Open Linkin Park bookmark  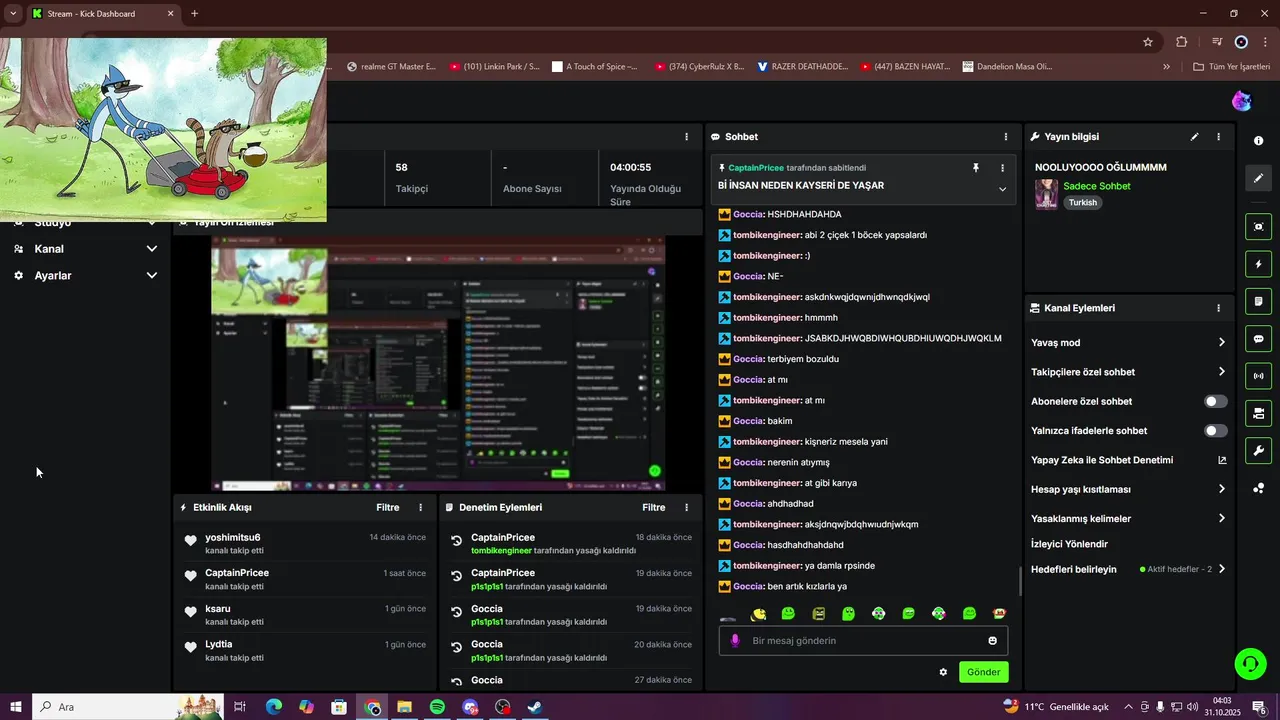[x=494, y=67]
